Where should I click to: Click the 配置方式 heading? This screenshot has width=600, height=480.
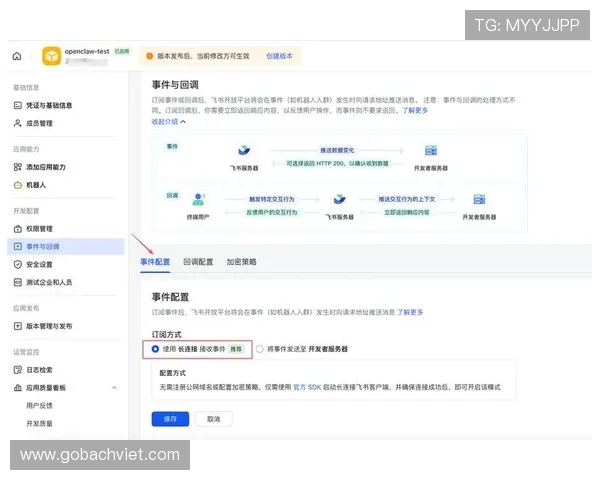(x=173, y=373)
